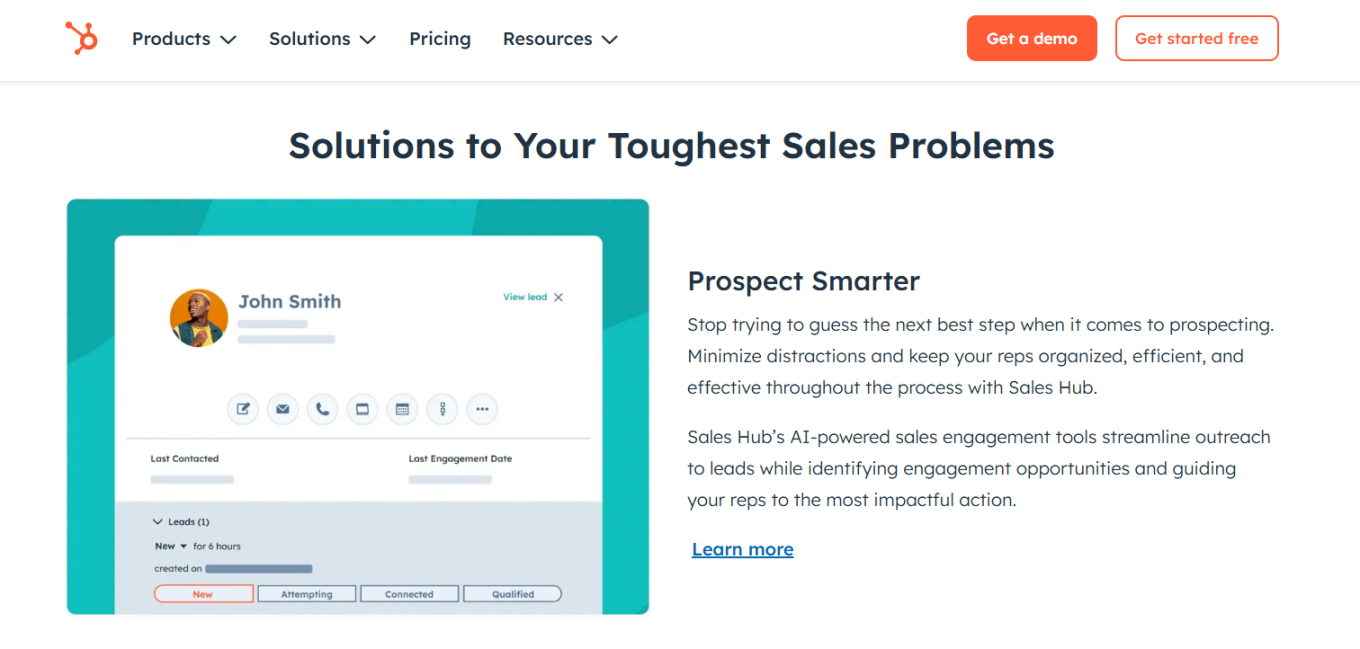The height and width of the screenshot is (649, 1360).
Task: Click the phone call icon
Action: (322, 409)
